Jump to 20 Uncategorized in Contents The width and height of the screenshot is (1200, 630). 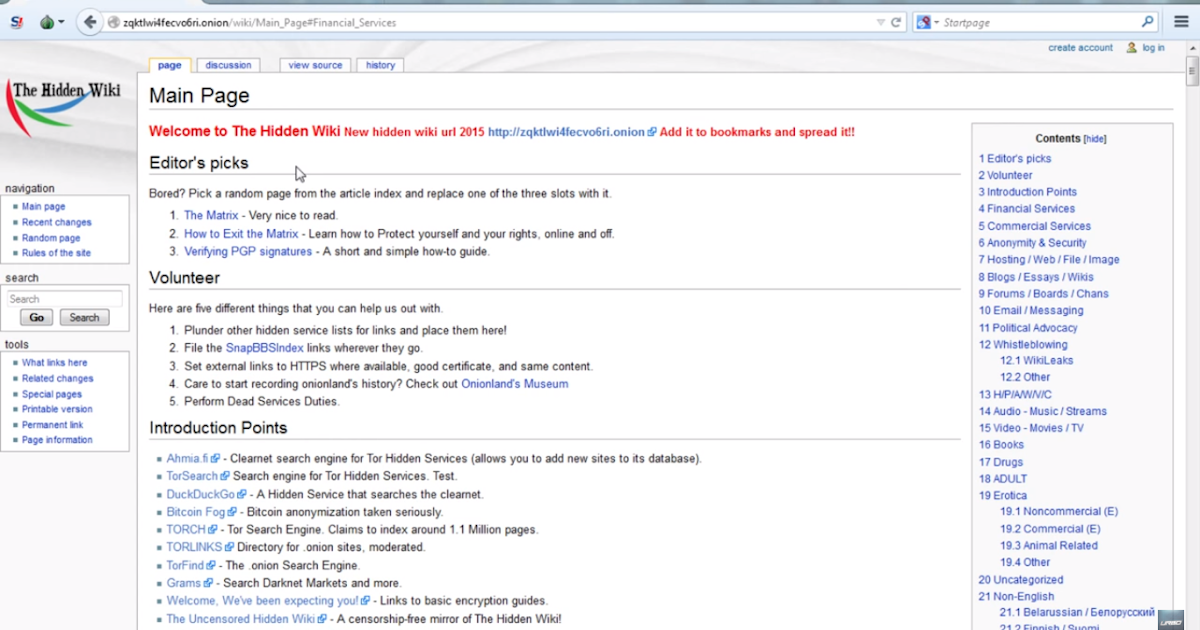(x=1021, y=580)
